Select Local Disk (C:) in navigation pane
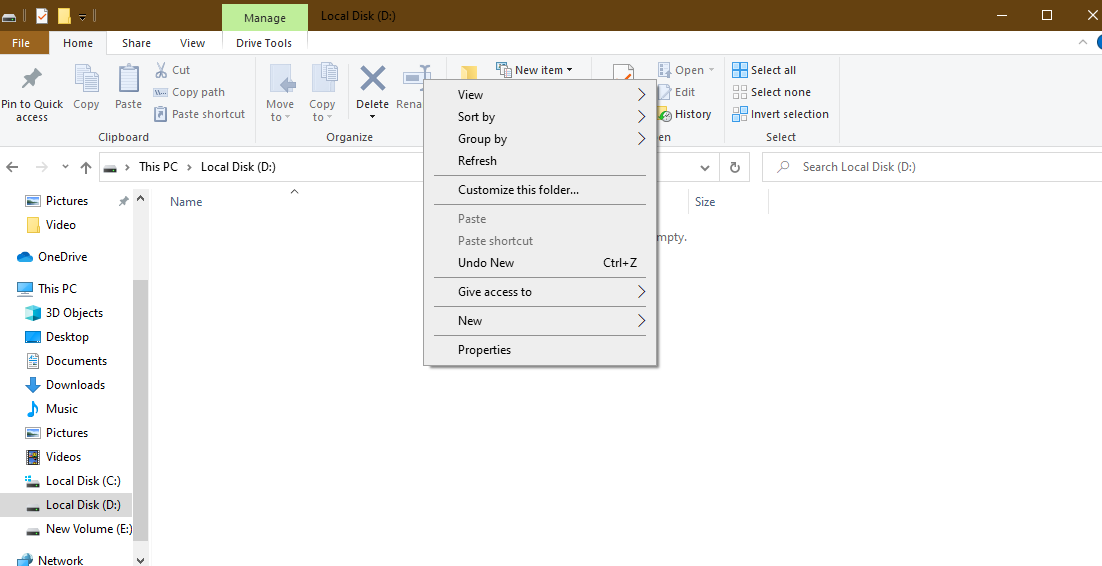 (82, 481)
